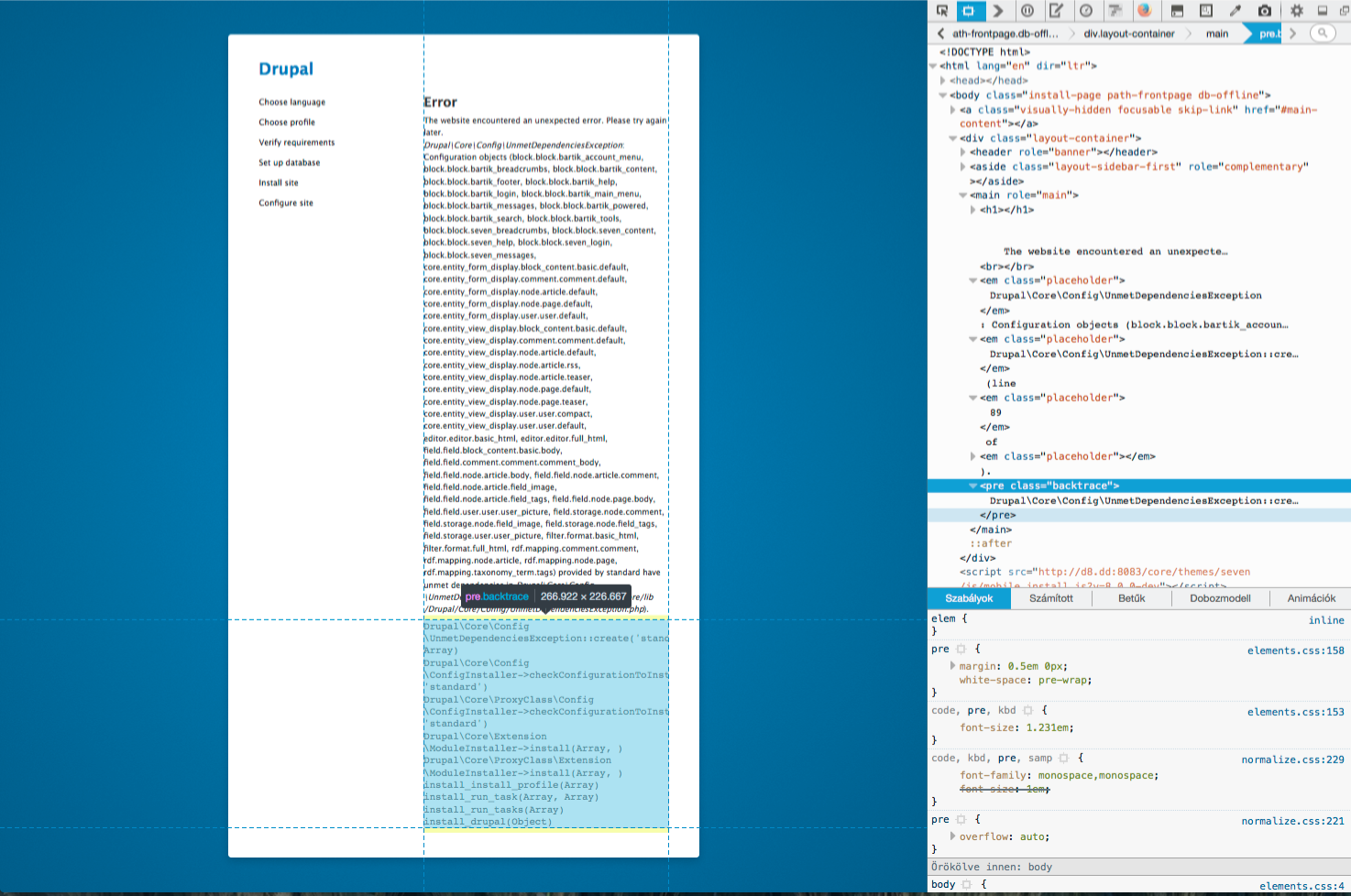Toggle selector highlighter for 'code, kbd, pre, samp' rule
Screen dimensions: 1351x896
point(1063,759)
